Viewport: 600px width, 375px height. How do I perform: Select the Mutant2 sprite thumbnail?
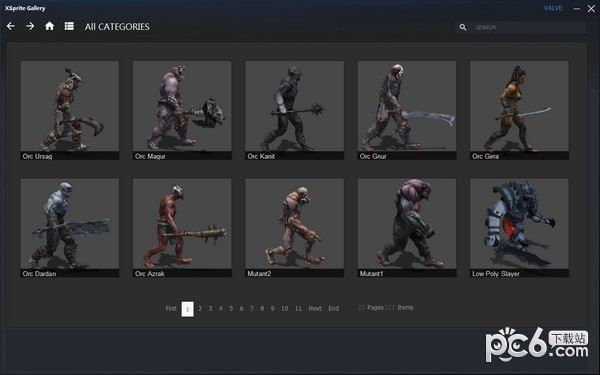[x=295, y=228]
